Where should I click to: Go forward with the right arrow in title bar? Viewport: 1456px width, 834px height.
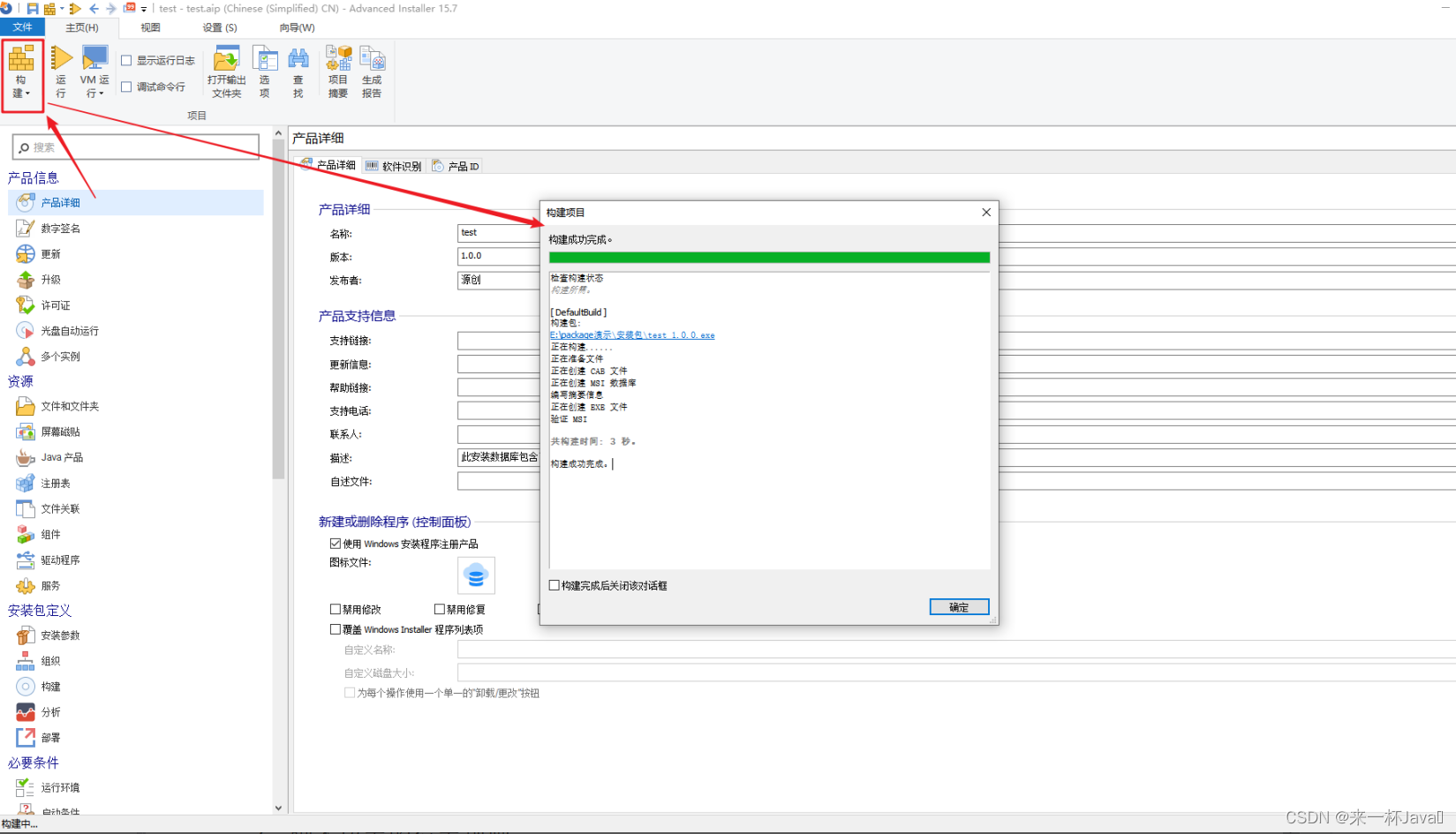click(x=111, y=9)
